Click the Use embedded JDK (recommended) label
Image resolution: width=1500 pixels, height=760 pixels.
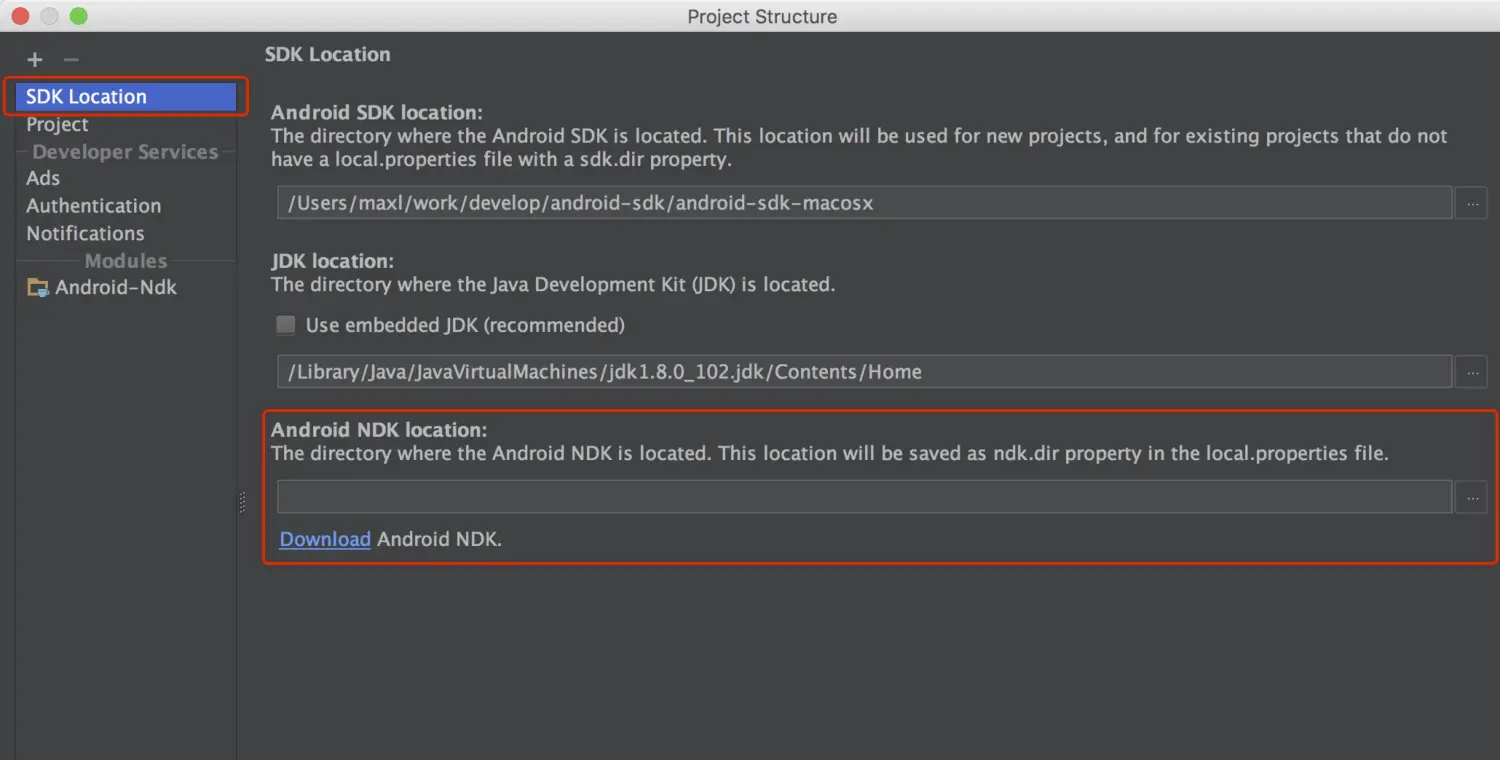[465, 325]
